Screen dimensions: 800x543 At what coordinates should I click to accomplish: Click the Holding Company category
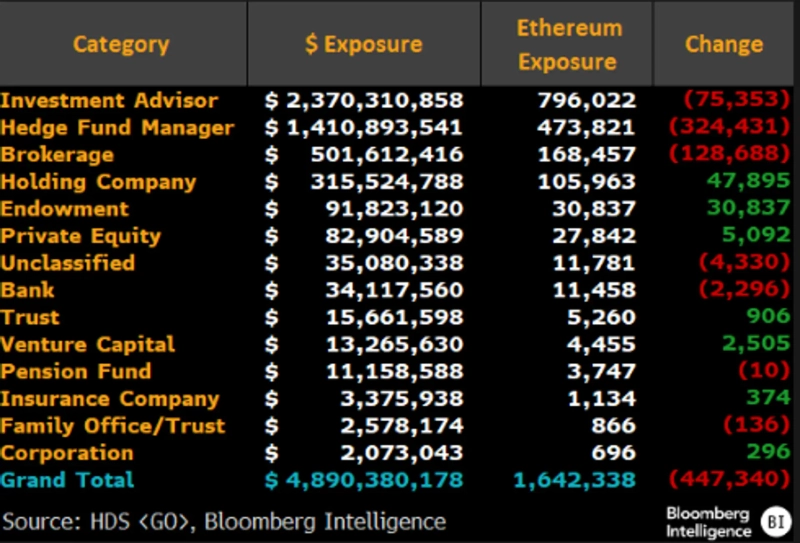[x=98, y=182]
